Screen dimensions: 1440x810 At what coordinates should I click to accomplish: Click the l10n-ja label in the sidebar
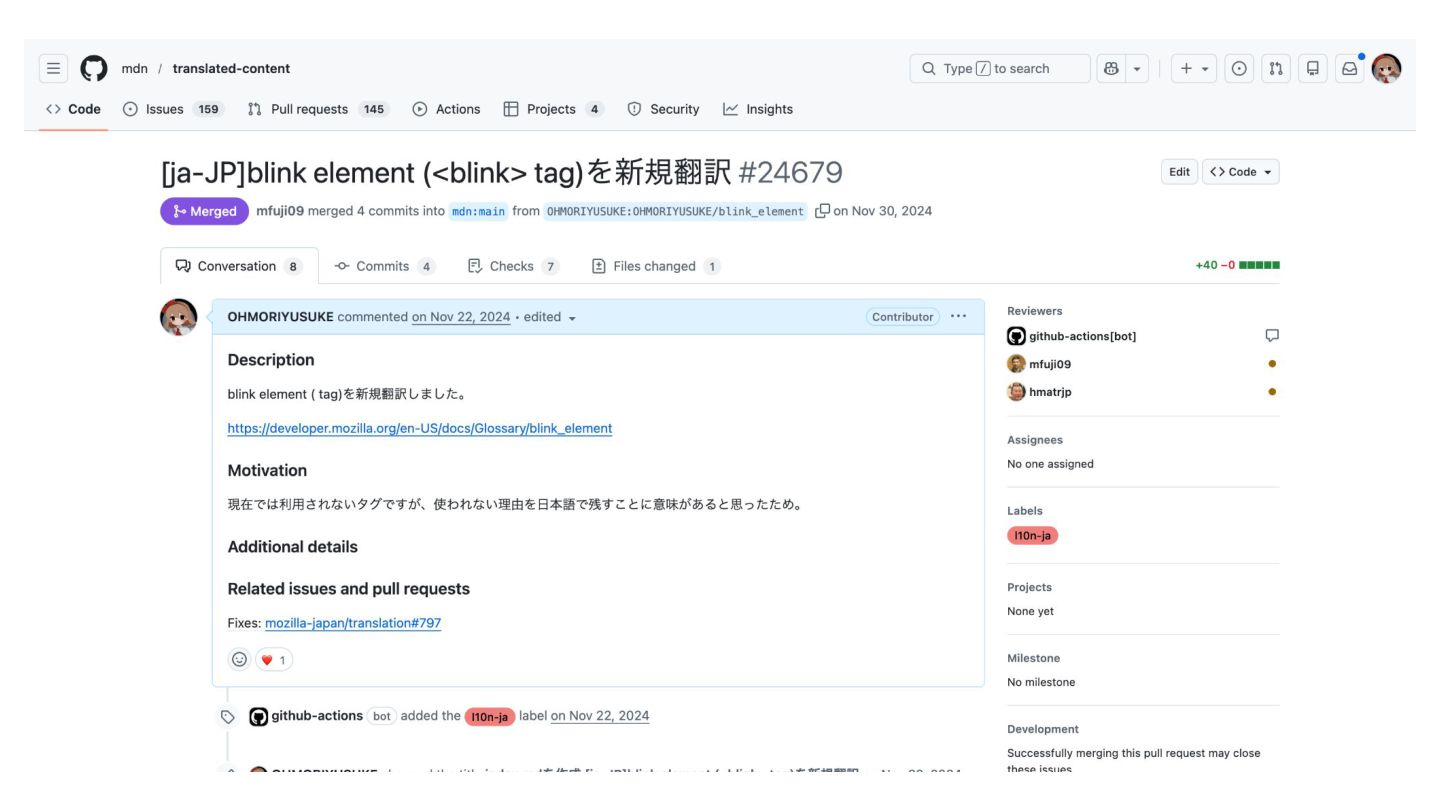point(1032,535)
